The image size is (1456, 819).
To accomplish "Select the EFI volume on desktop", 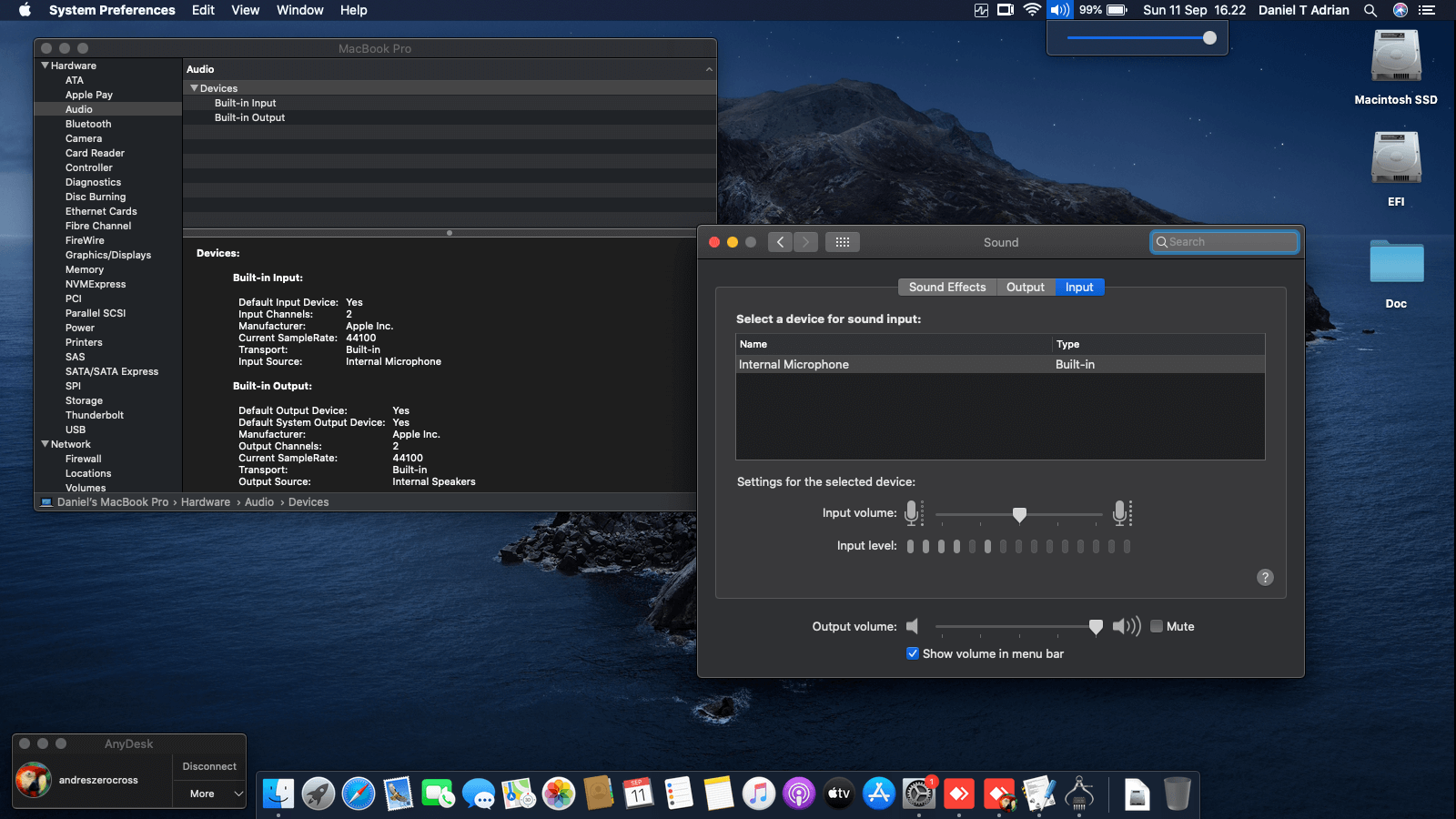I will pos(1396,169).
